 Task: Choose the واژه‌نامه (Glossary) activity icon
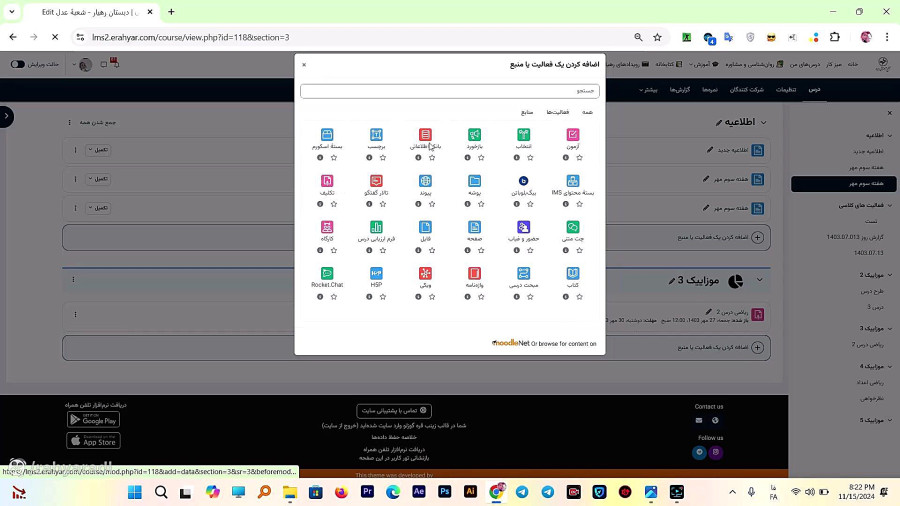point(474,274)
